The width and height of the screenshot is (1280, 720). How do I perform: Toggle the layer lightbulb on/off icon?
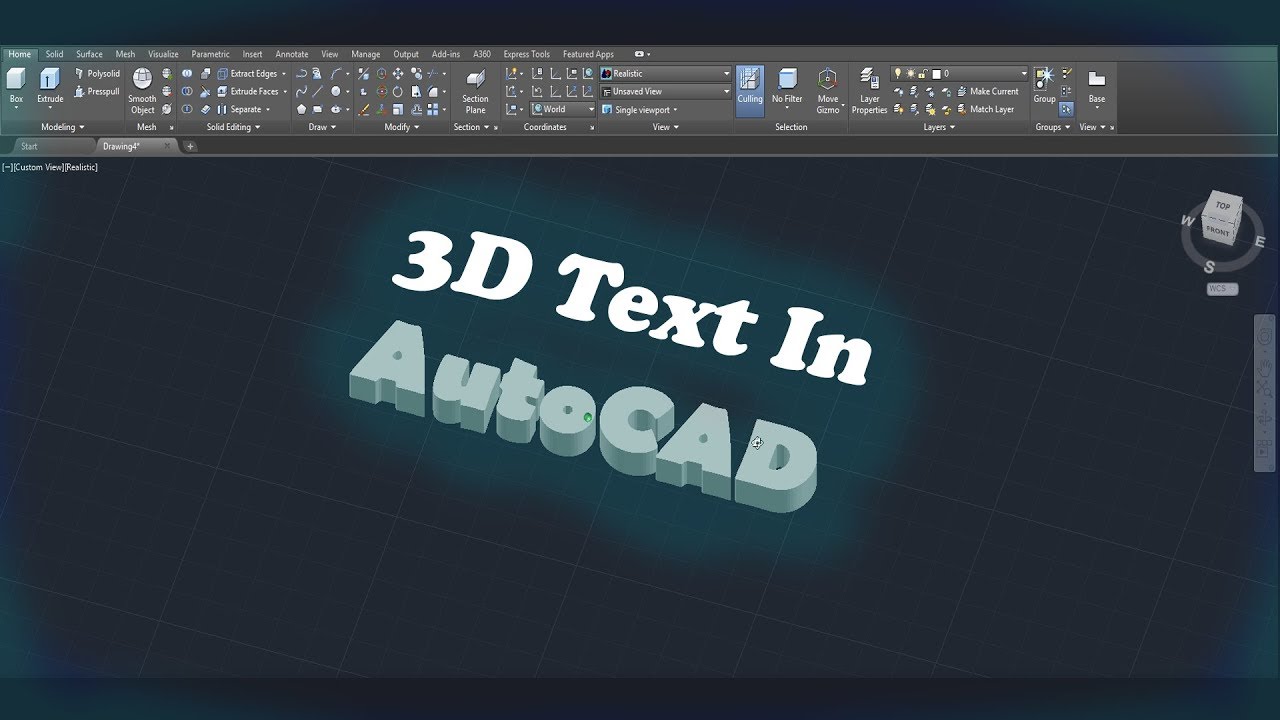click(x=898, y=74)
